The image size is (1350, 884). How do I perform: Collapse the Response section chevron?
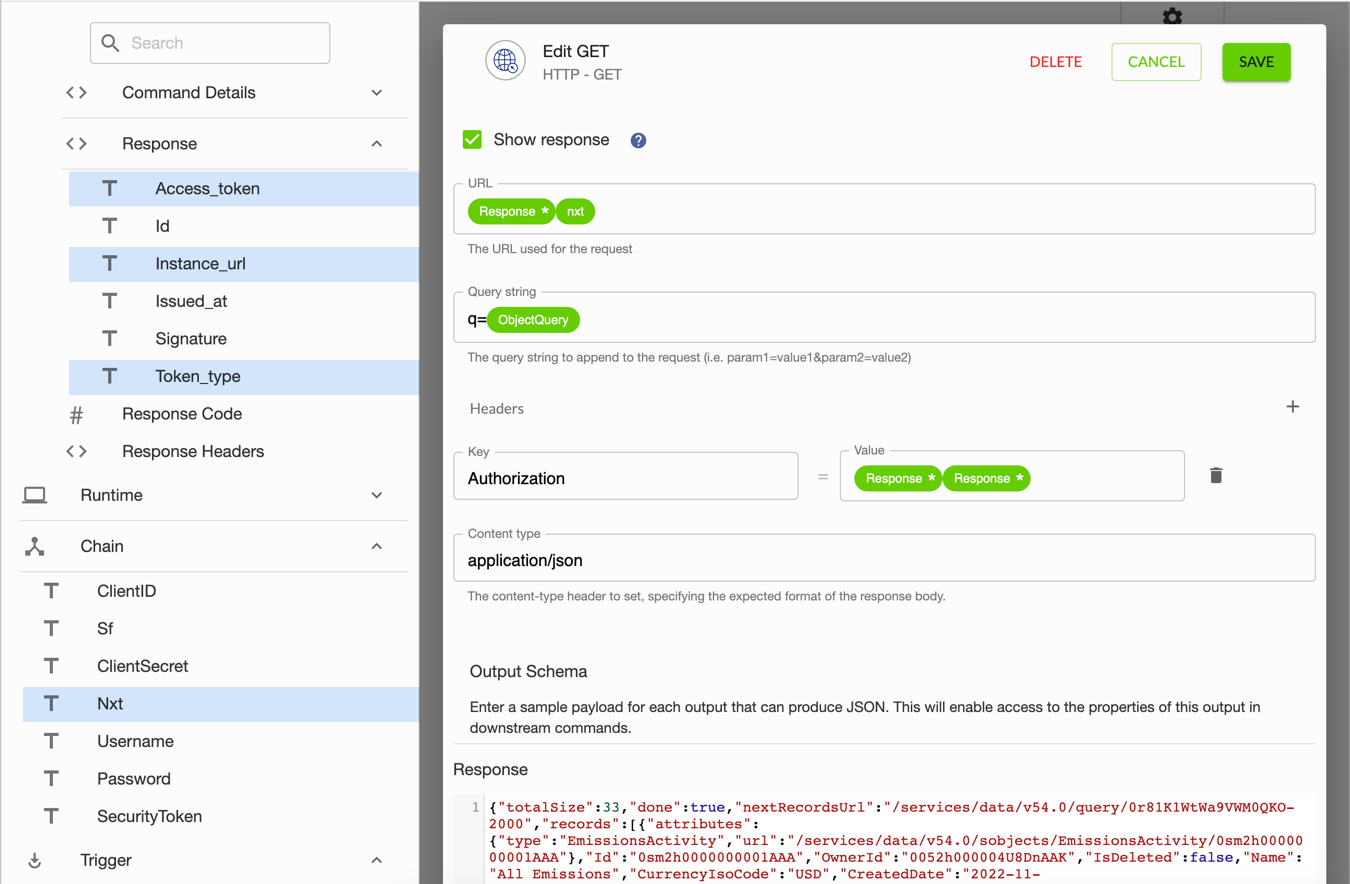pos(377,143)
